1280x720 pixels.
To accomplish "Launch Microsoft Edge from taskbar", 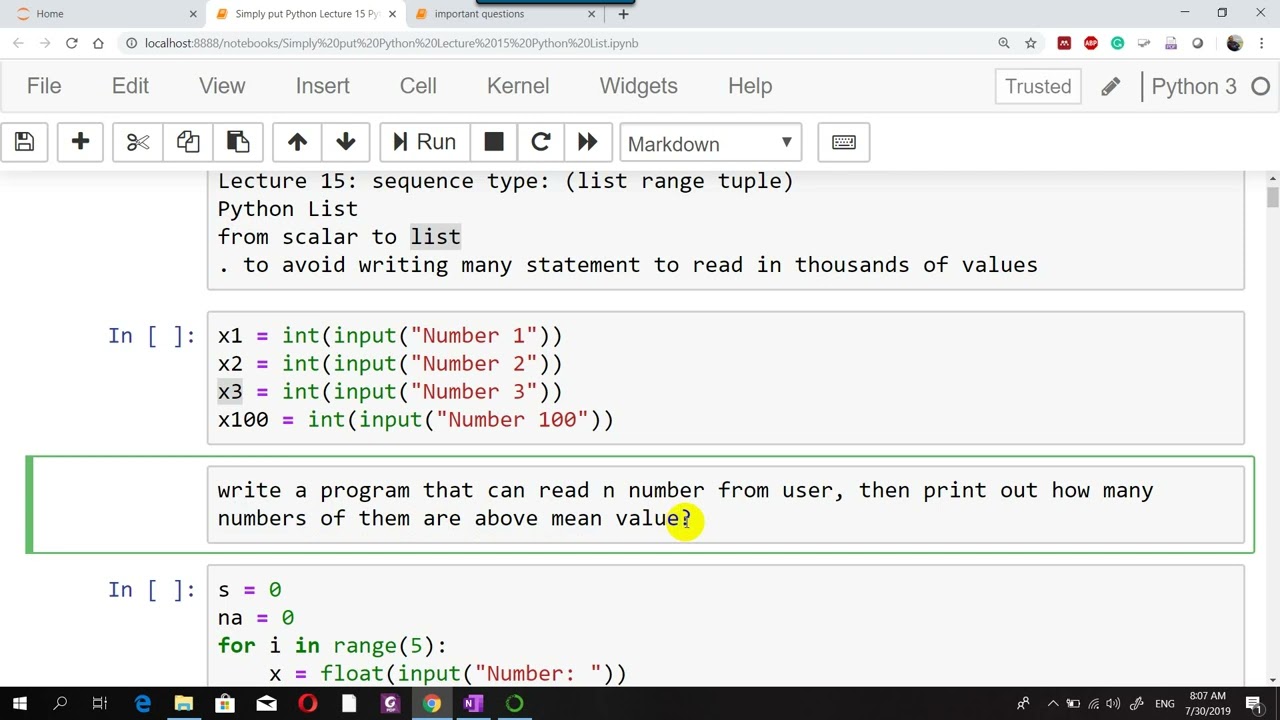I will tap(143, 704).
